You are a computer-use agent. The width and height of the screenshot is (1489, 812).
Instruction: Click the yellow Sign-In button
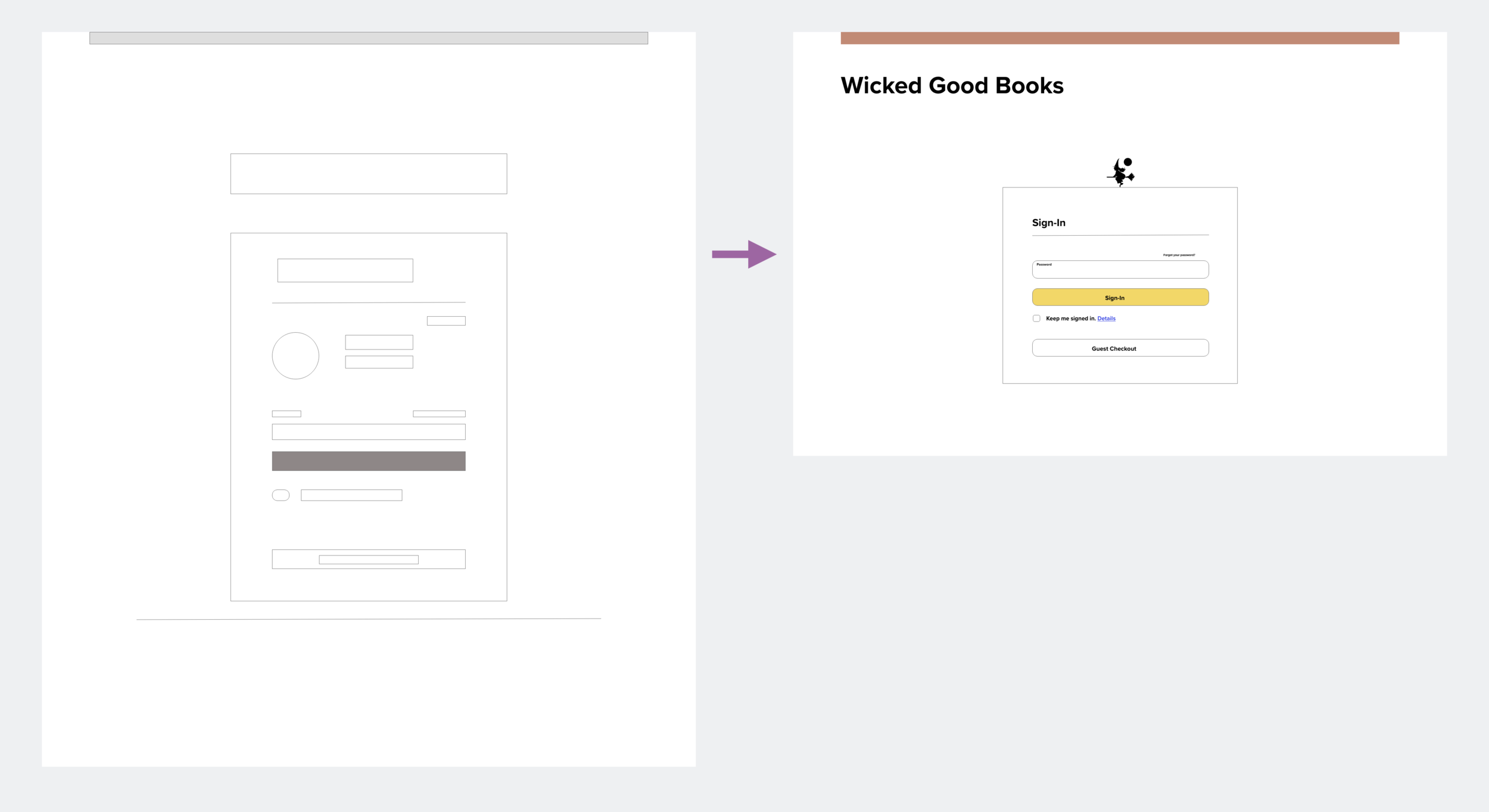(1120, 297)
